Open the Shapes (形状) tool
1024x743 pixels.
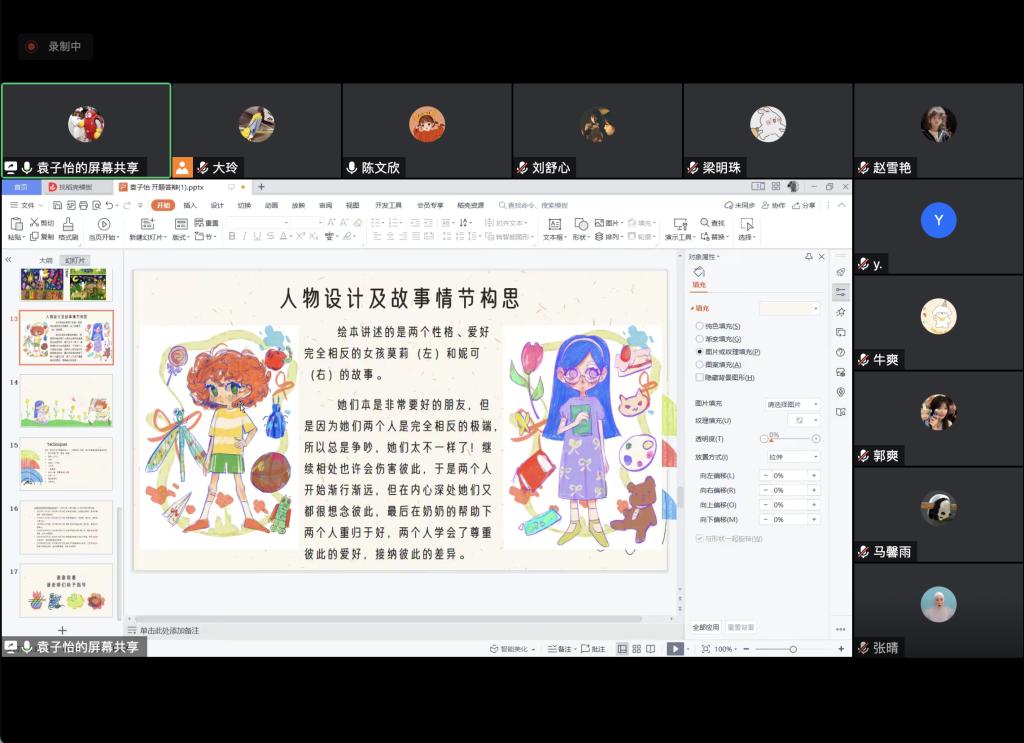tap(580, 224)
